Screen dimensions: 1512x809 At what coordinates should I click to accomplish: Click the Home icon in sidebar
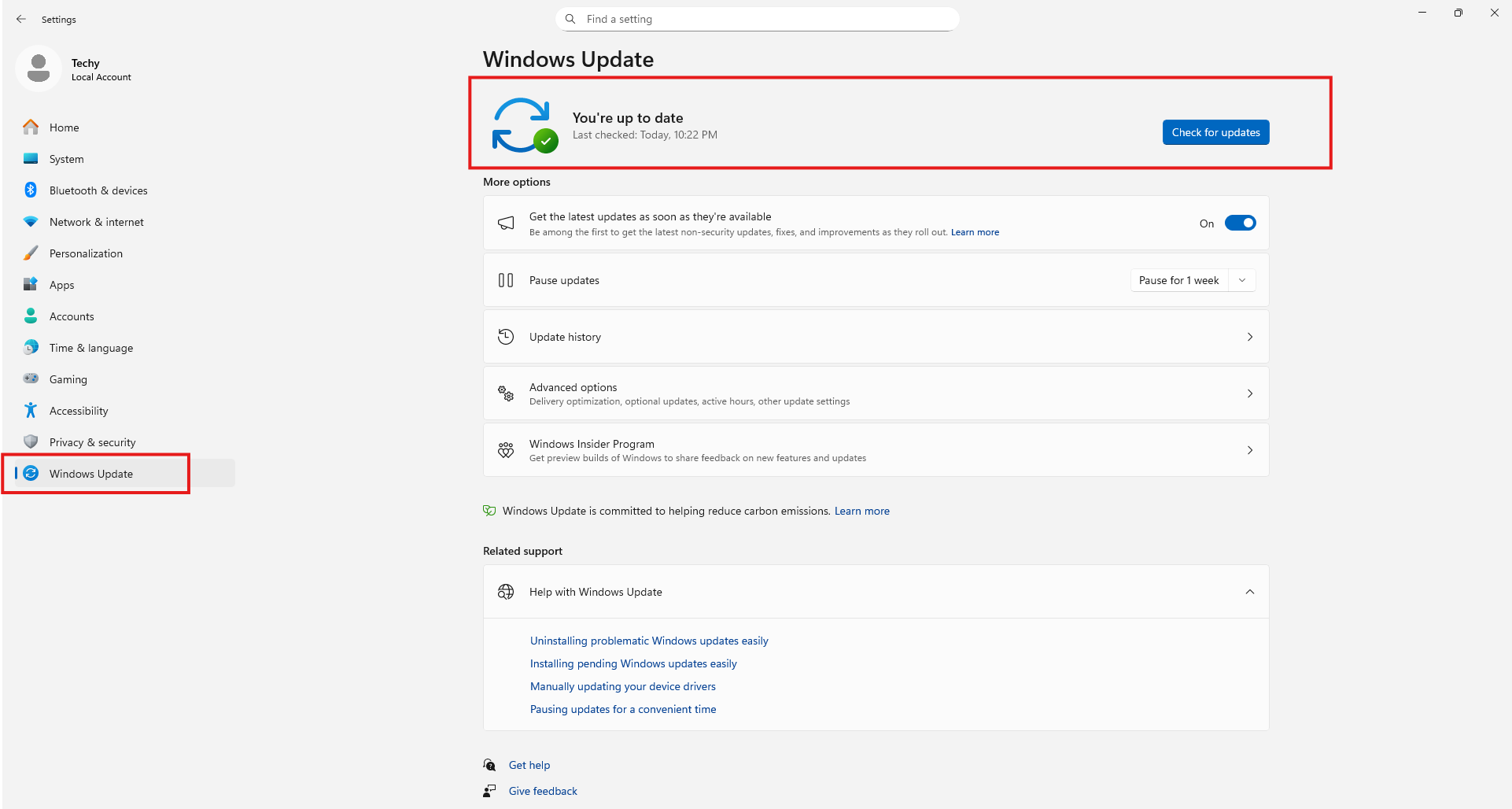point(31,127)
